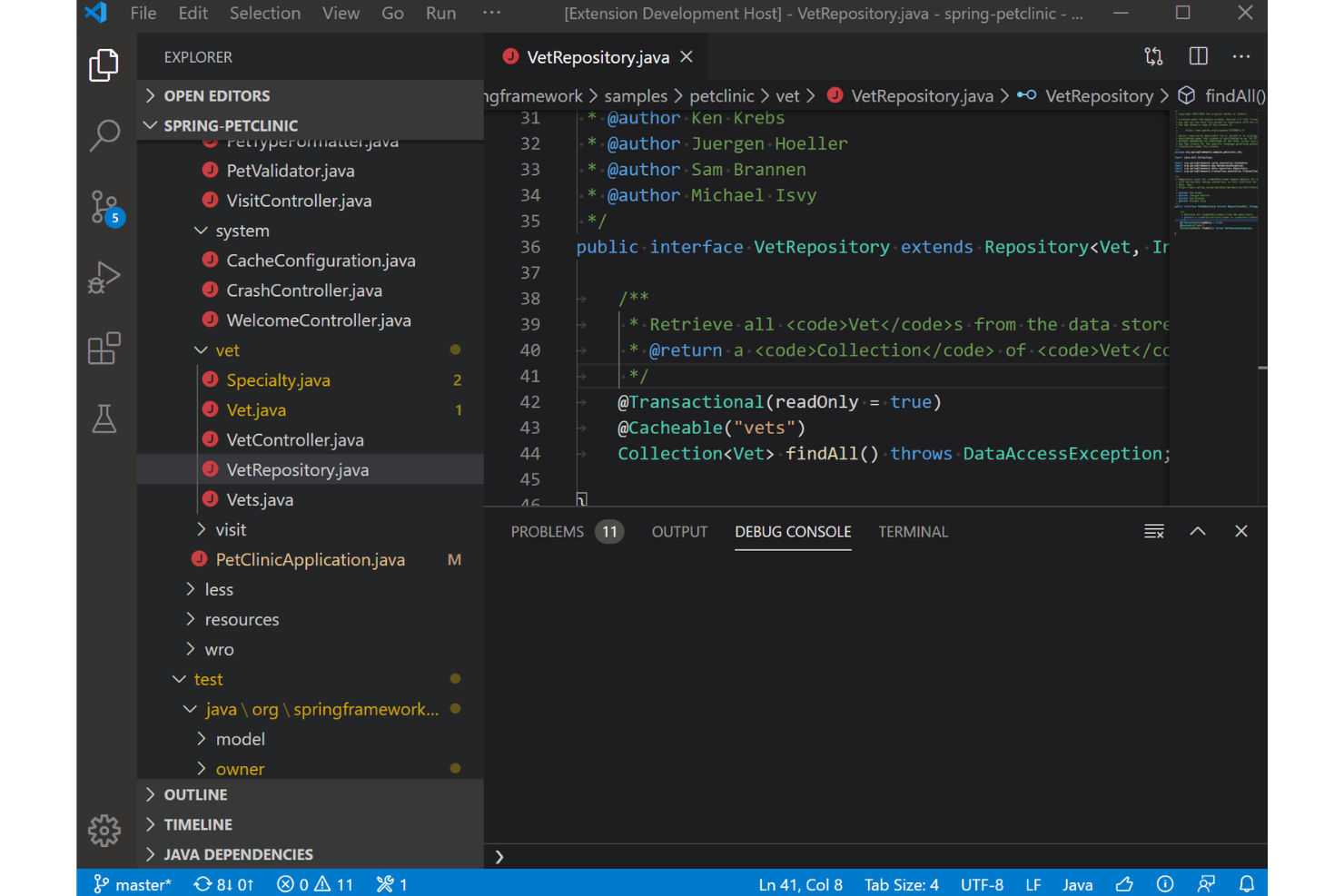Expand the visit folder
The width and height of the screenshot is (1344, 896).
(311, 529)
